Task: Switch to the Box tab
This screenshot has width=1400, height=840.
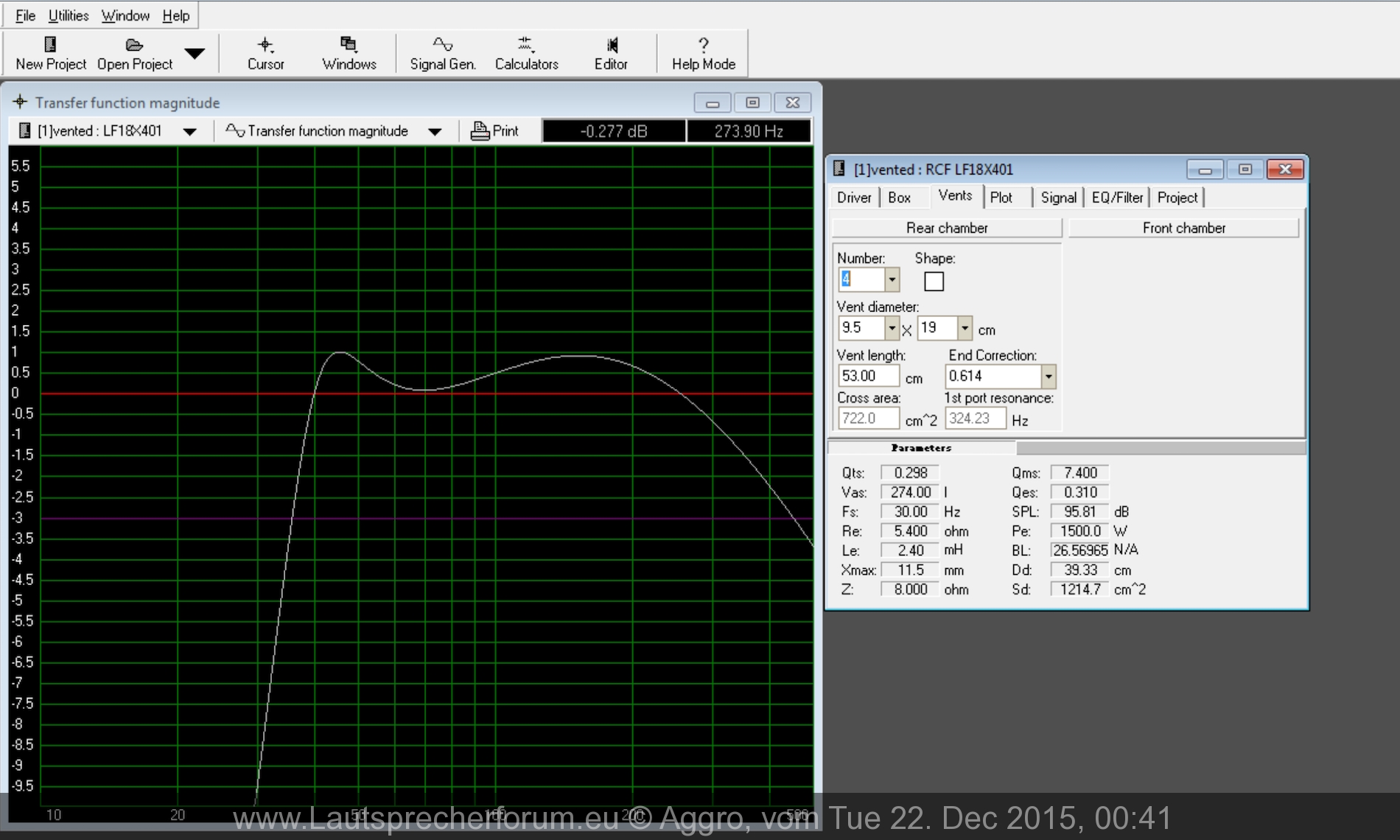Action: (899, 197)
